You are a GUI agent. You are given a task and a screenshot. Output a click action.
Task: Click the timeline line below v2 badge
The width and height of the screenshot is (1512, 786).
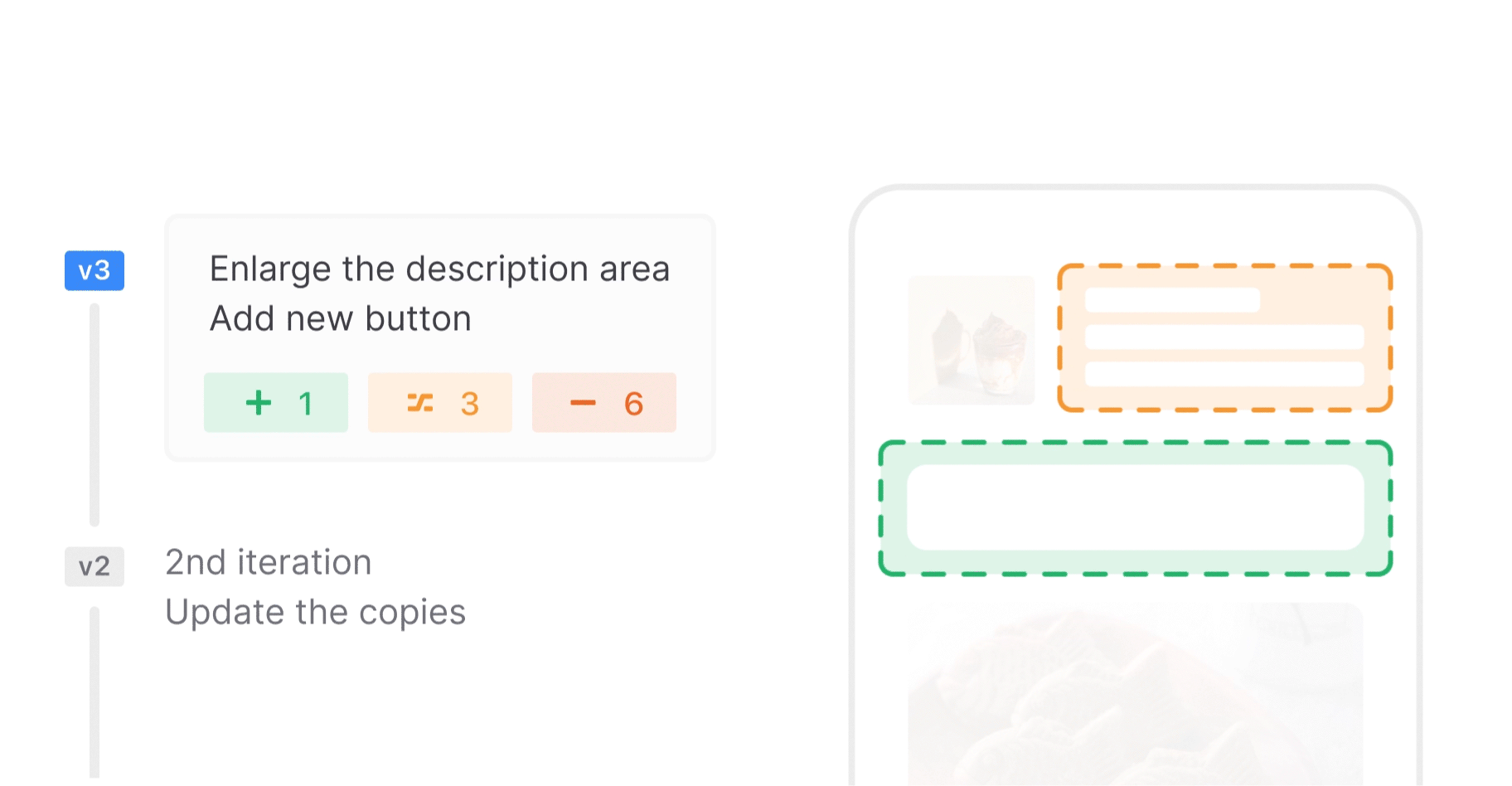click(x=94, y=692)
